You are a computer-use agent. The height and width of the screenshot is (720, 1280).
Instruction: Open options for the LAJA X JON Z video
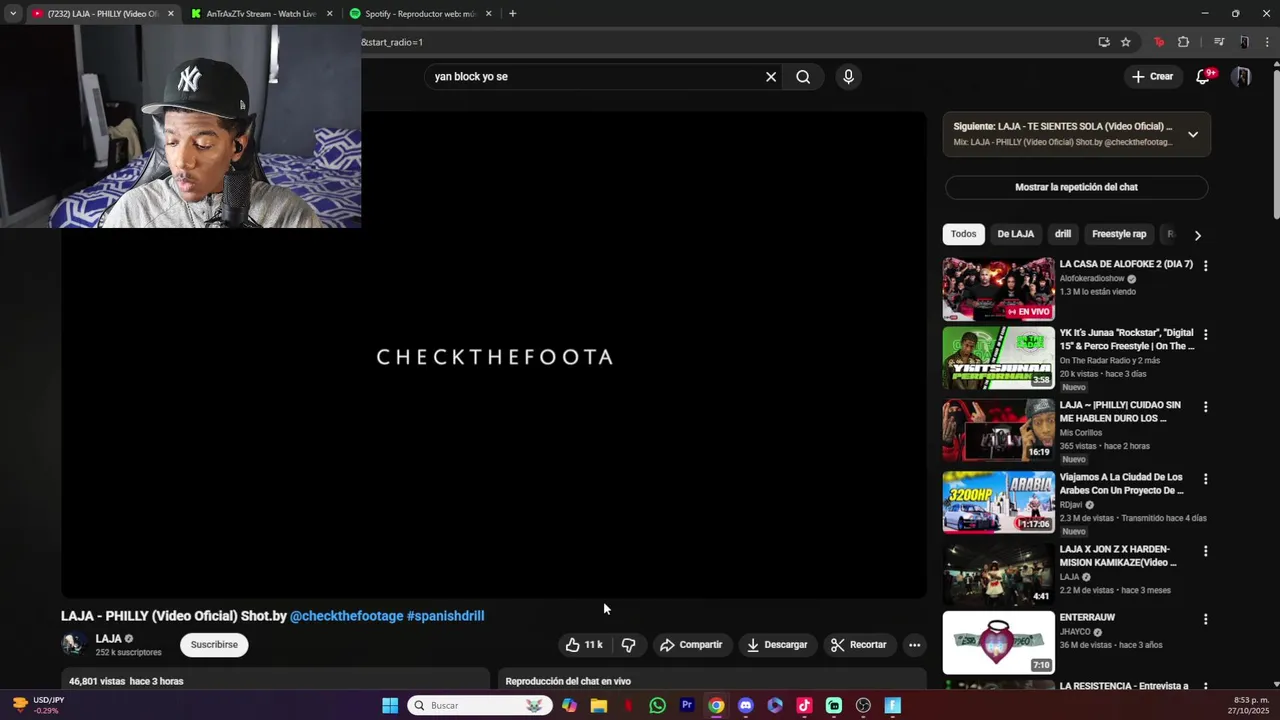(x=1205, y=551)
